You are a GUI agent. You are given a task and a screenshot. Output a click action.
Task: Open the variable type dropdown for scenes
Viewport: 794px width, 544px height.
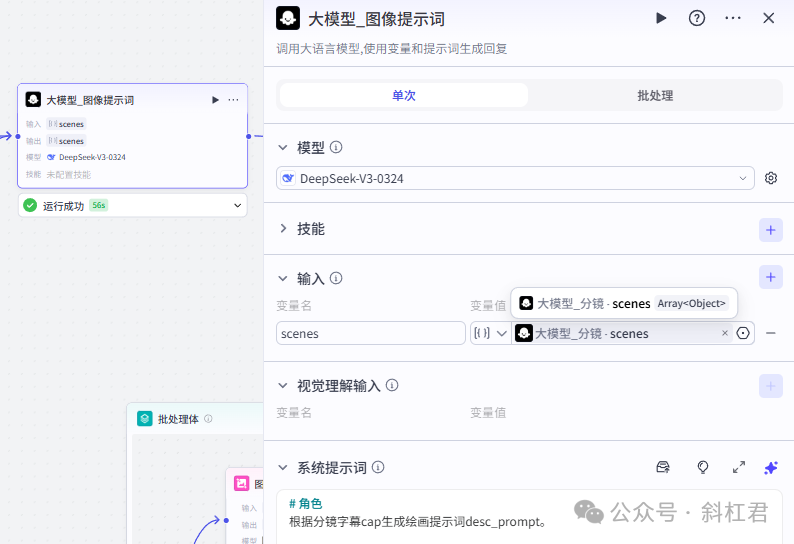click(x=490, y=333)
